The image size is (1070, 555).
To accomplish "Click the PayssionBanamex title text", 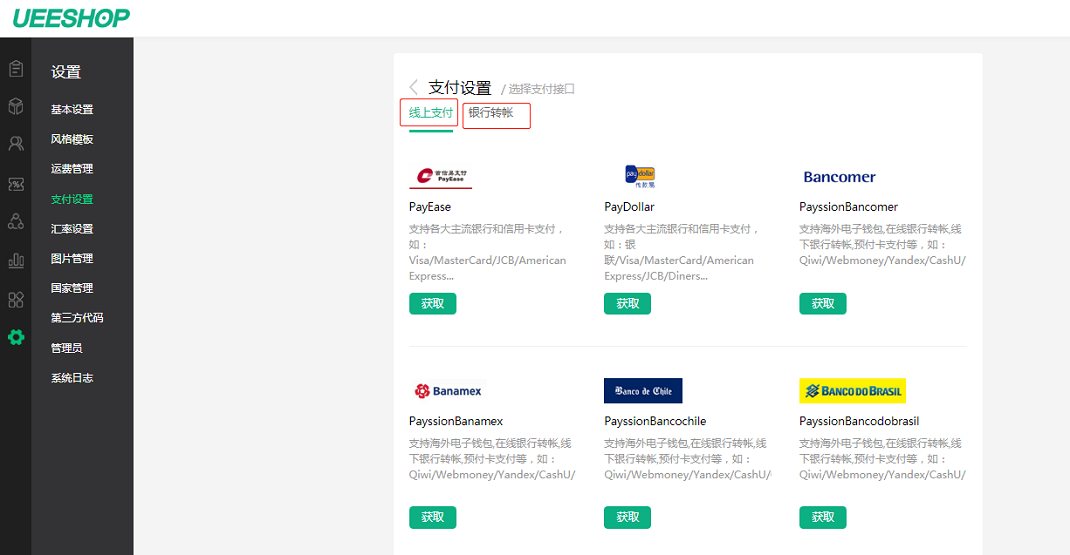I will (456, 421).
